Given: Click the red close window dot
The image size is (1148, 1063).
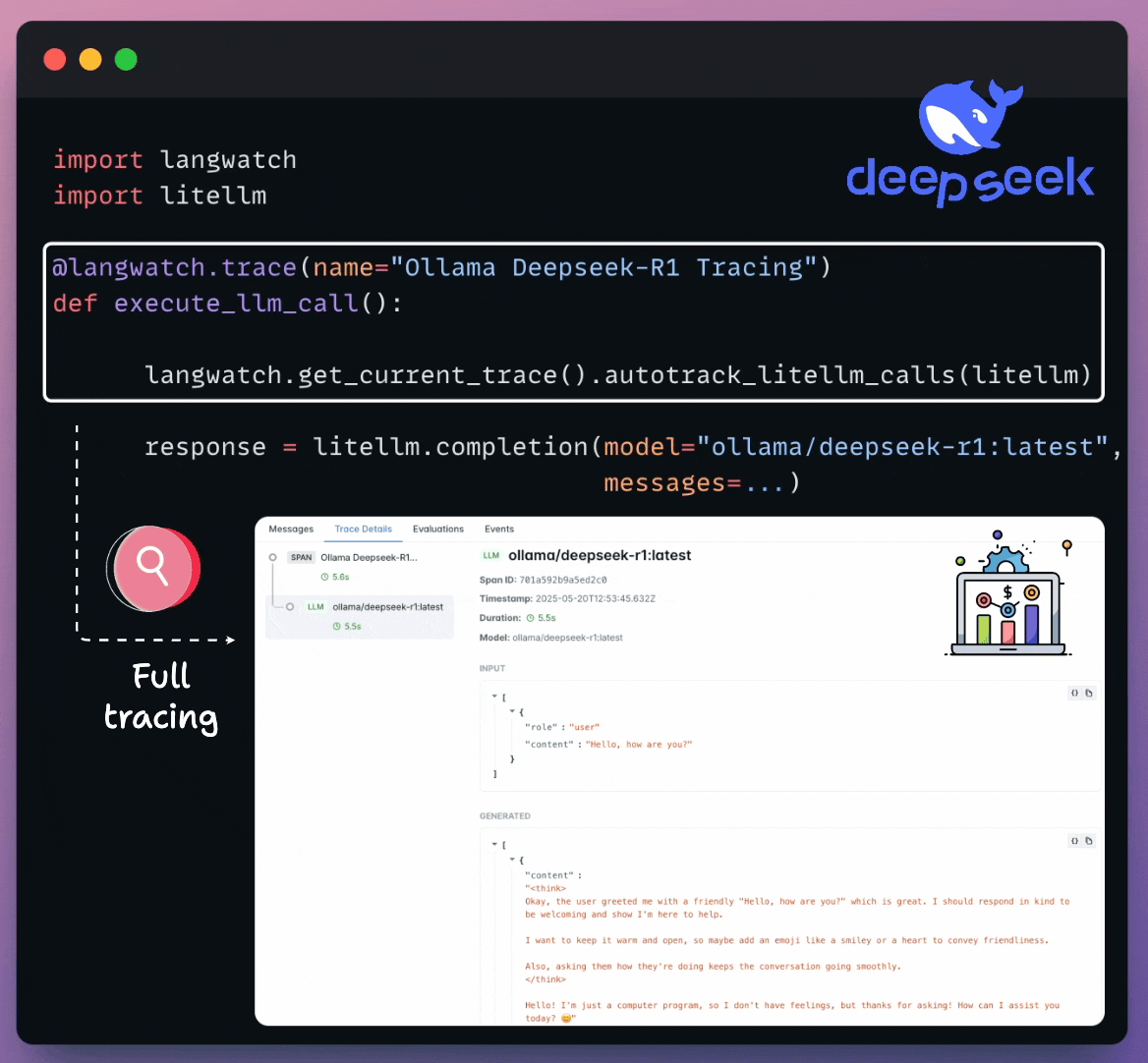Looking at the screenshot, I should [x=55, y=59].
